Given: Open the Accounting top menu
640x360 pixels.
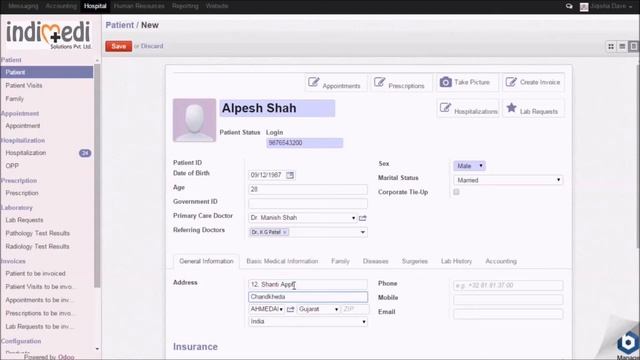Looking at the screenshot, I should point(61,6).
